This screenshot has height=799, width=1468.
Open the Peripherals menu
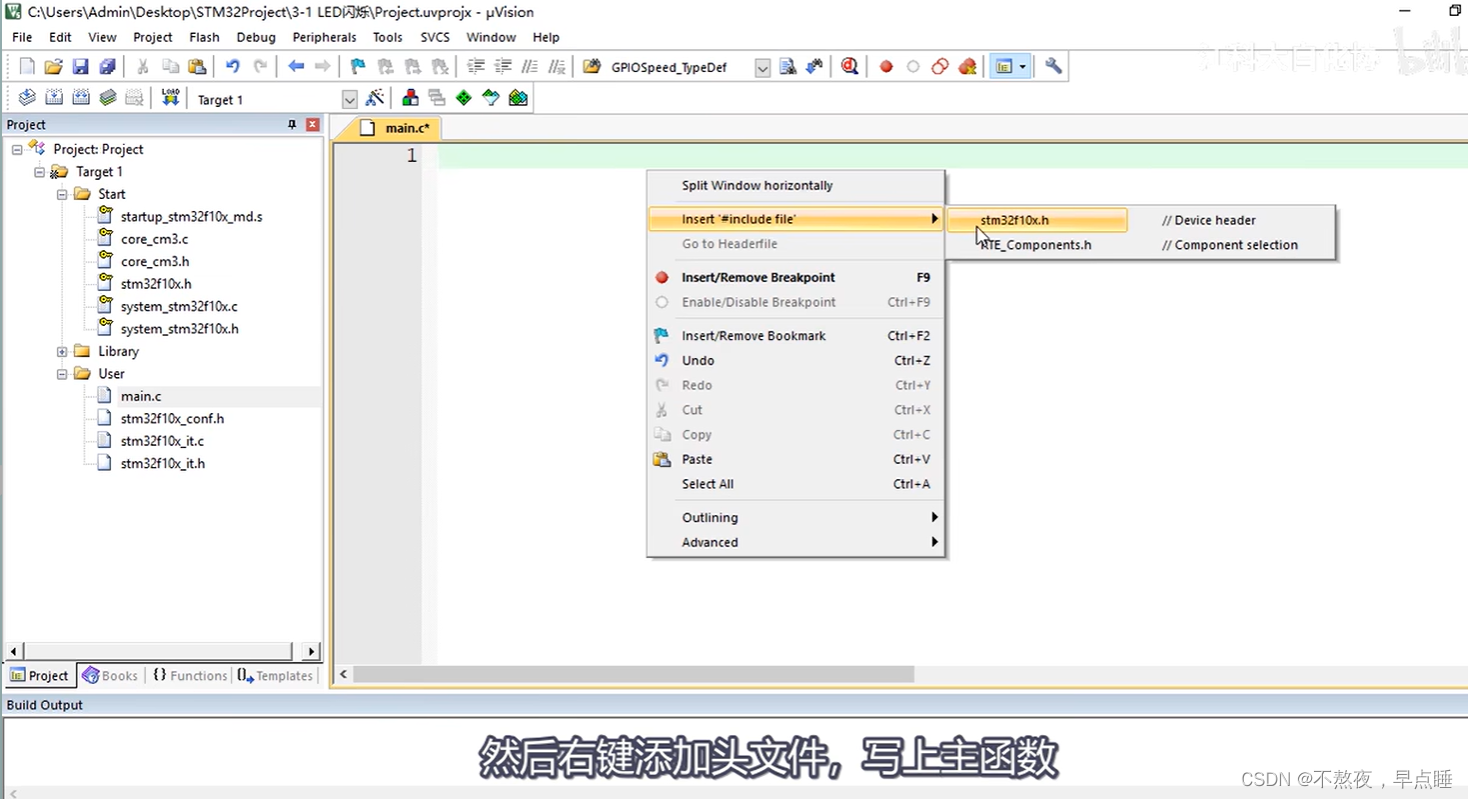tap(324, 37)
